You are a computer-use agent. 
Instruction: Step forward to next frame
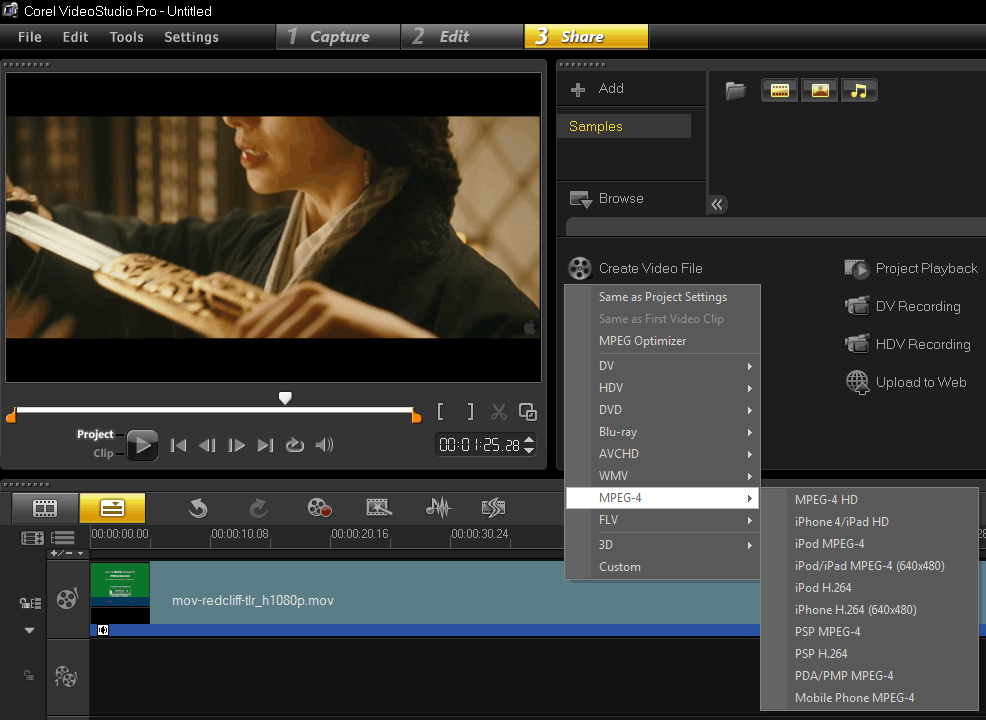(x=236, y=445)
